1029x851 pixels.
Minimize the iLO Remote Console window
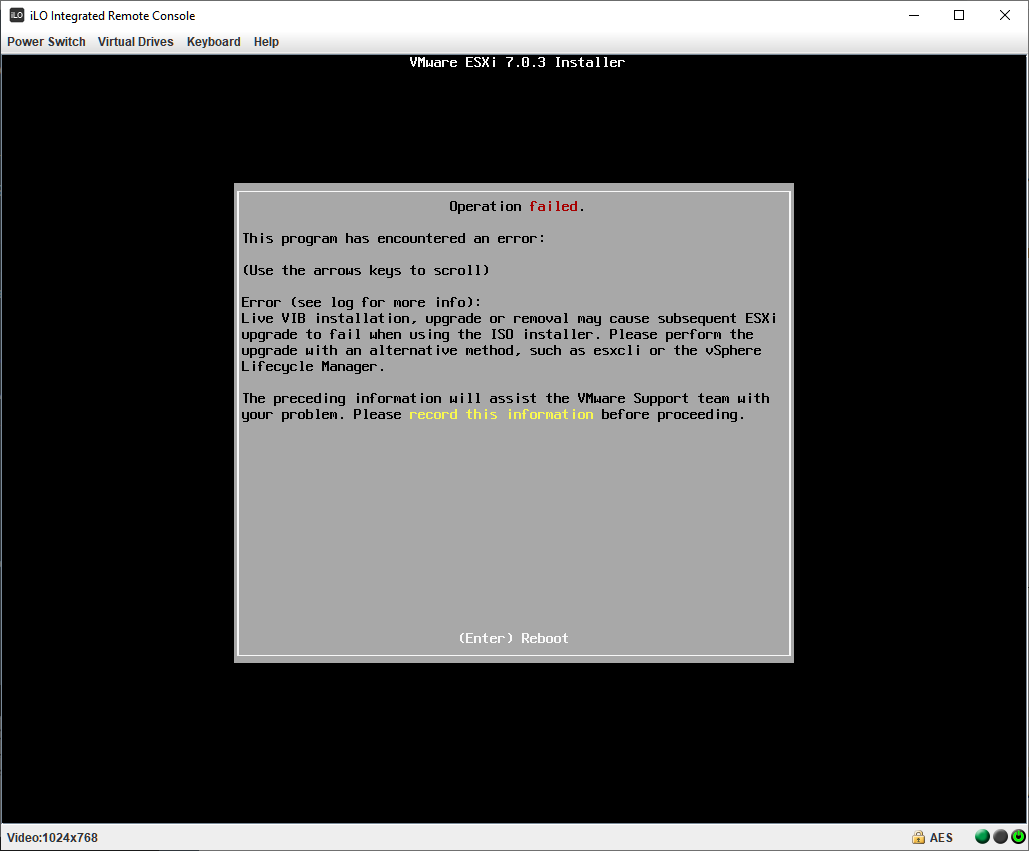click(x=914, y=15)
